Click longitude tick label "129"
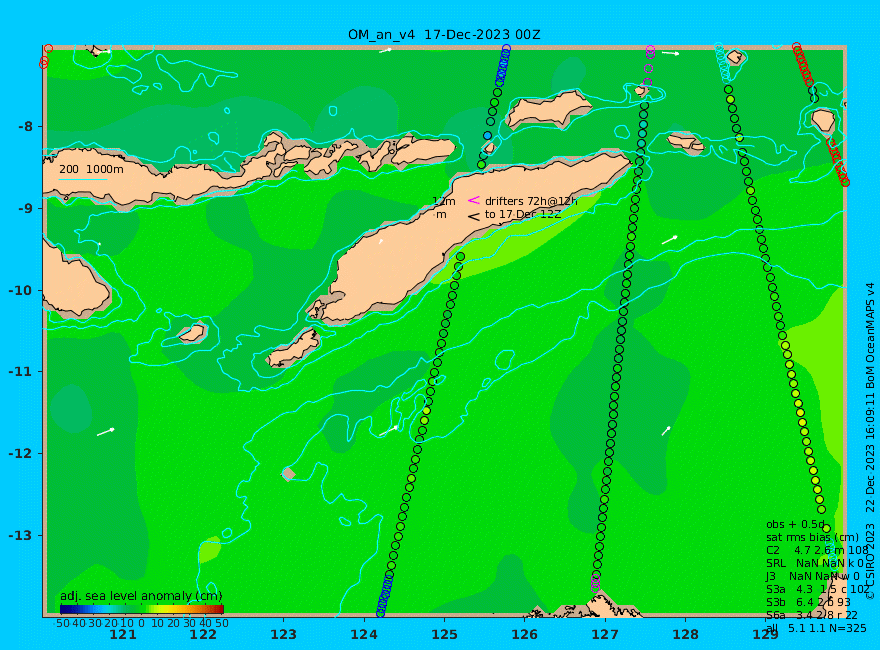The height and width of the screenshot is (650, 880). [x=766, y=634]
